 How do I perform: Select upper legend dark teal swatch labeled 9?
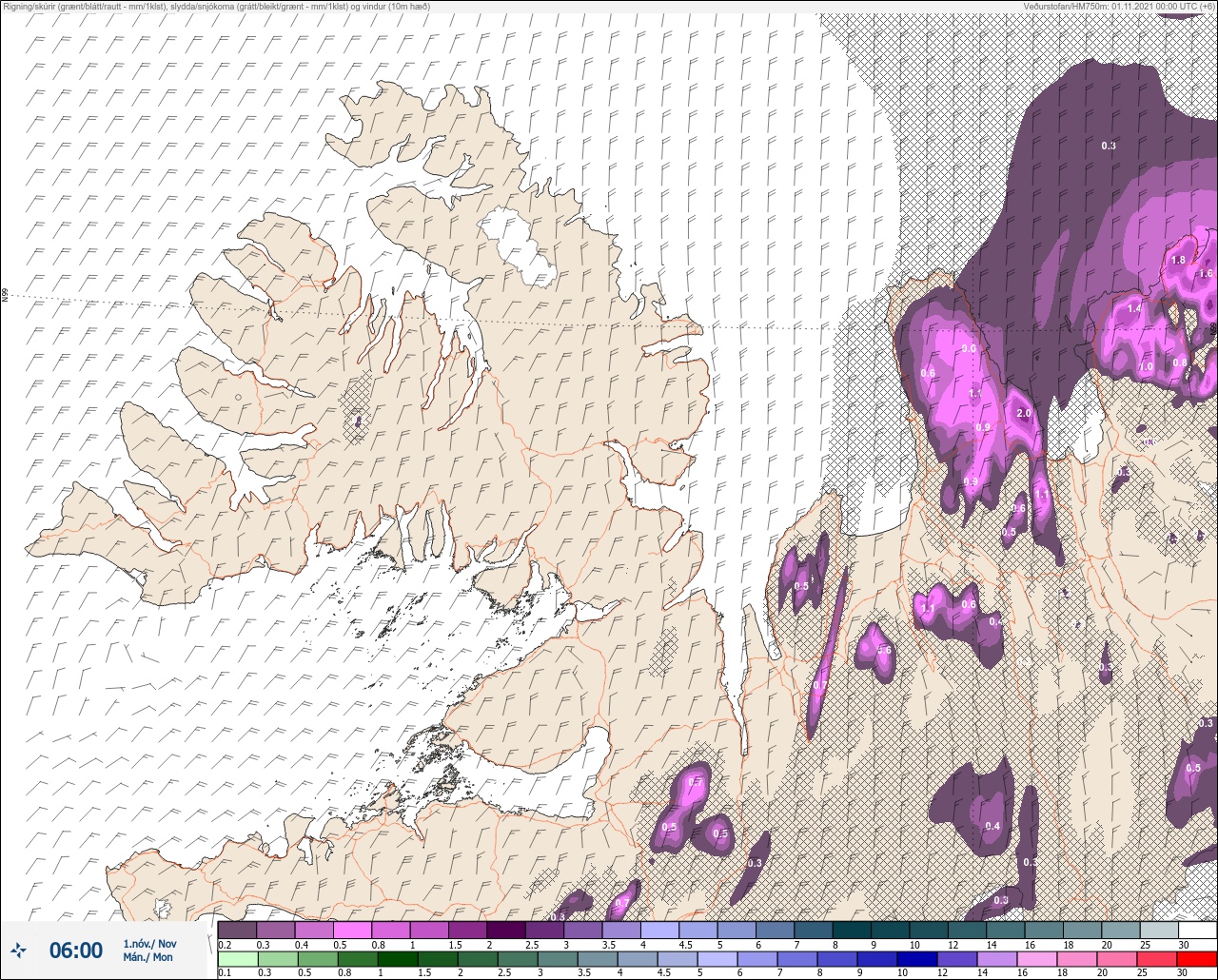890,930
